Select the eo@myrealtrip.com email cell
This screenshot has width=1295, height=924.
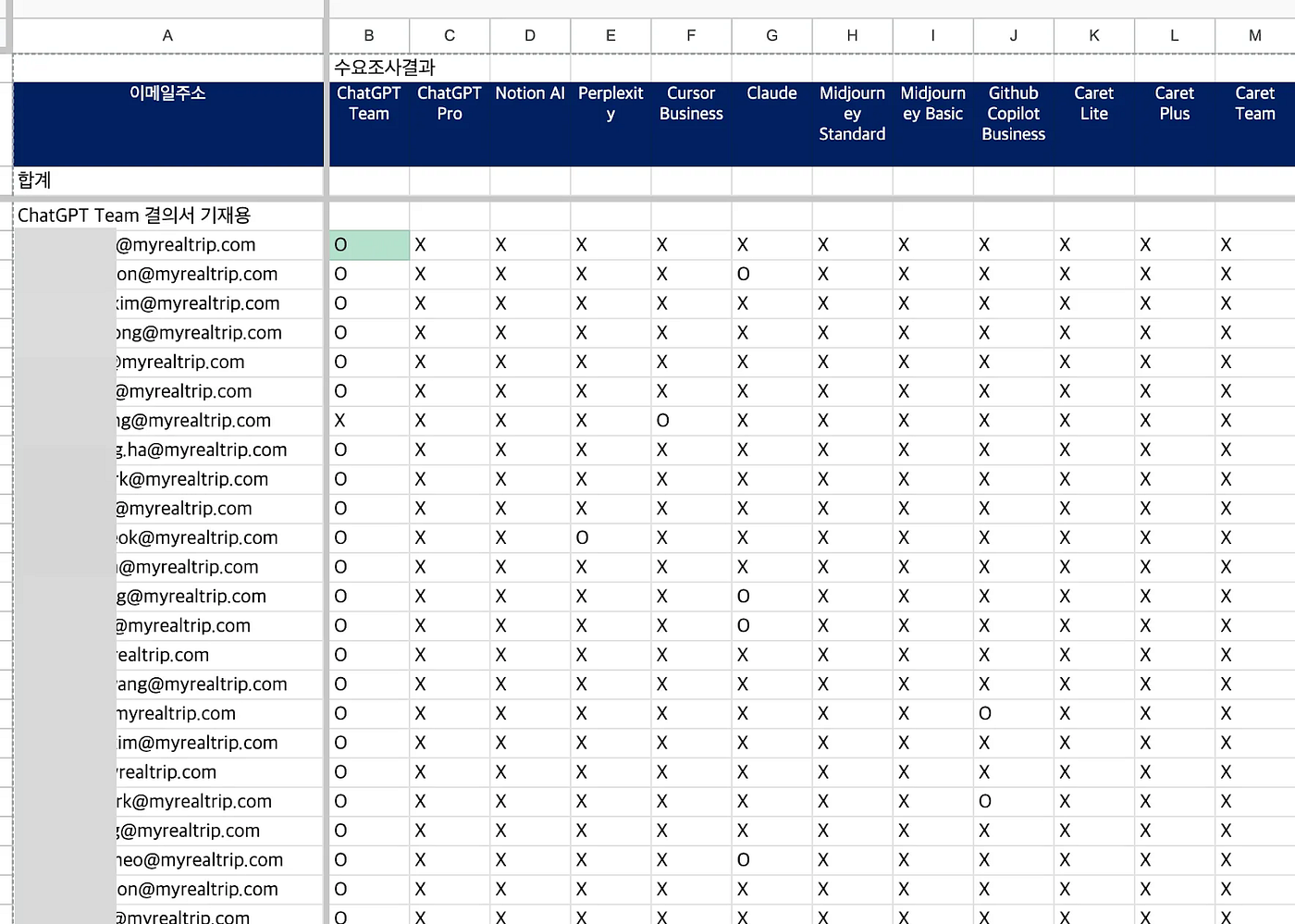click(x=167, y=860)
